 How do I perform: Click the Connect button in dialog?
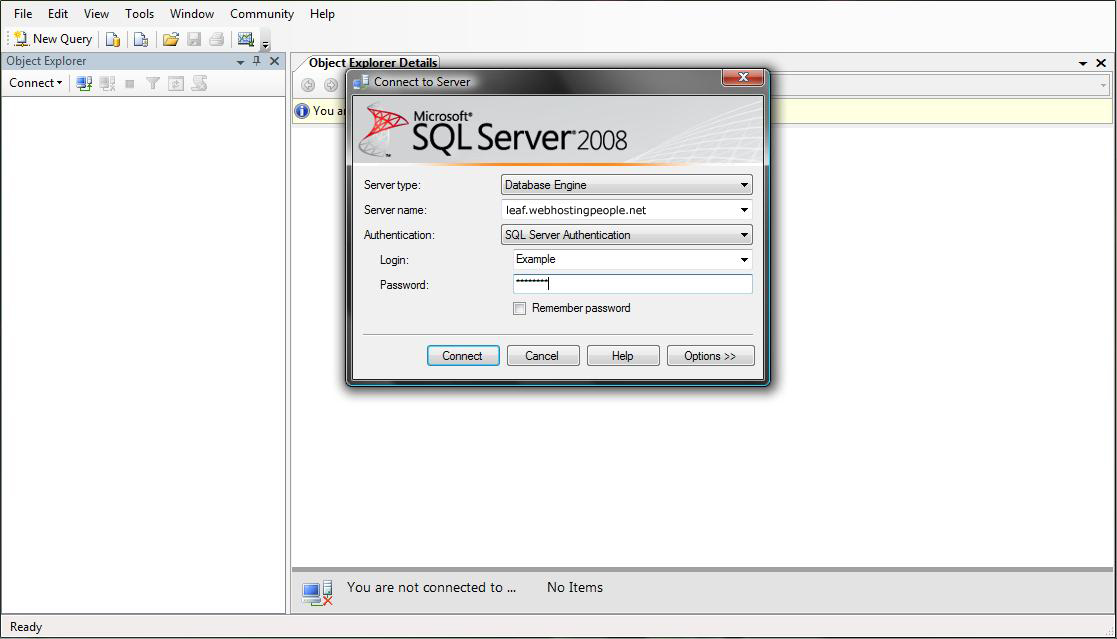pyautogui.click(x=463, y=355)
